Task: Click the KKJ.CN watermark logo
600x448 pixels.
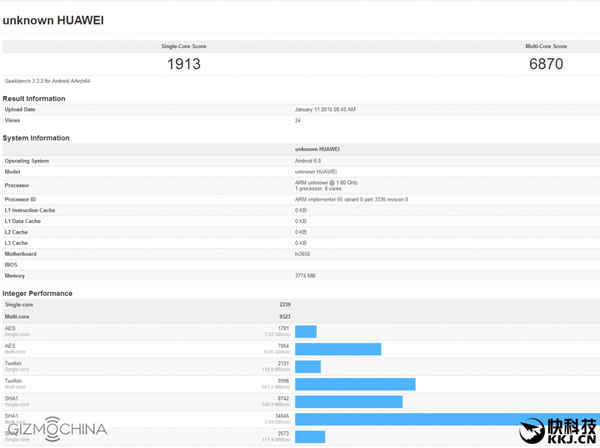Action: (x=561, y=429)
